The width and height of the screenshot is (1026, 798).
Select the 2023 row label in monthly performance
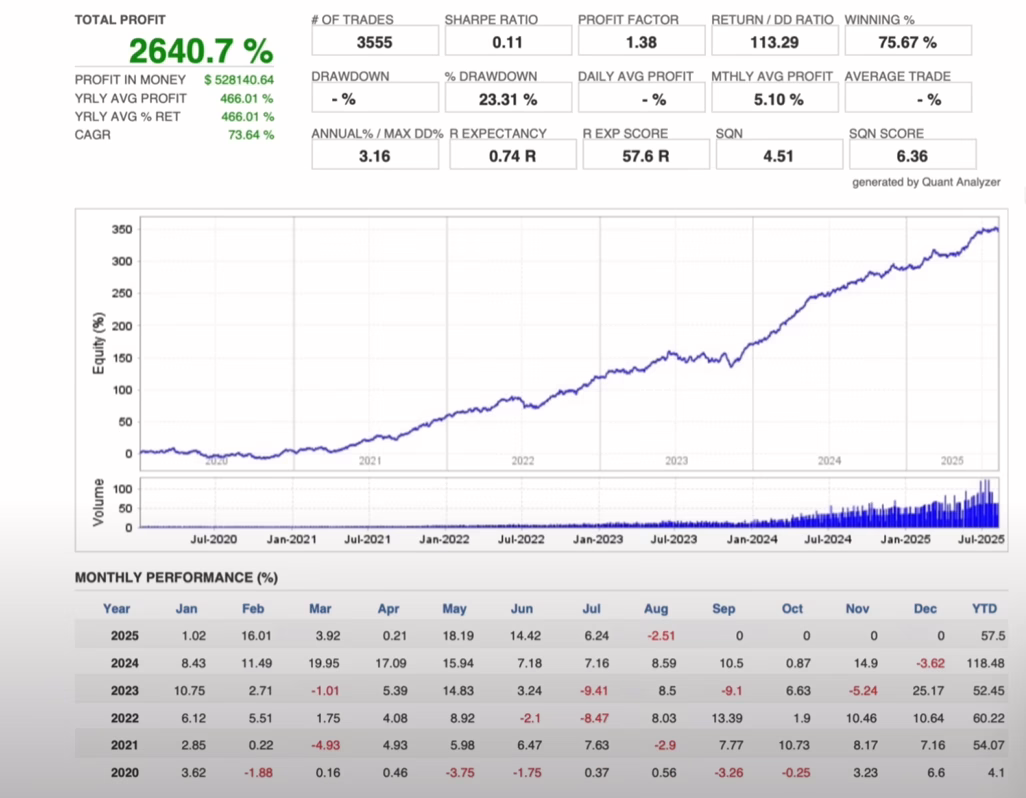pos(125,690)
